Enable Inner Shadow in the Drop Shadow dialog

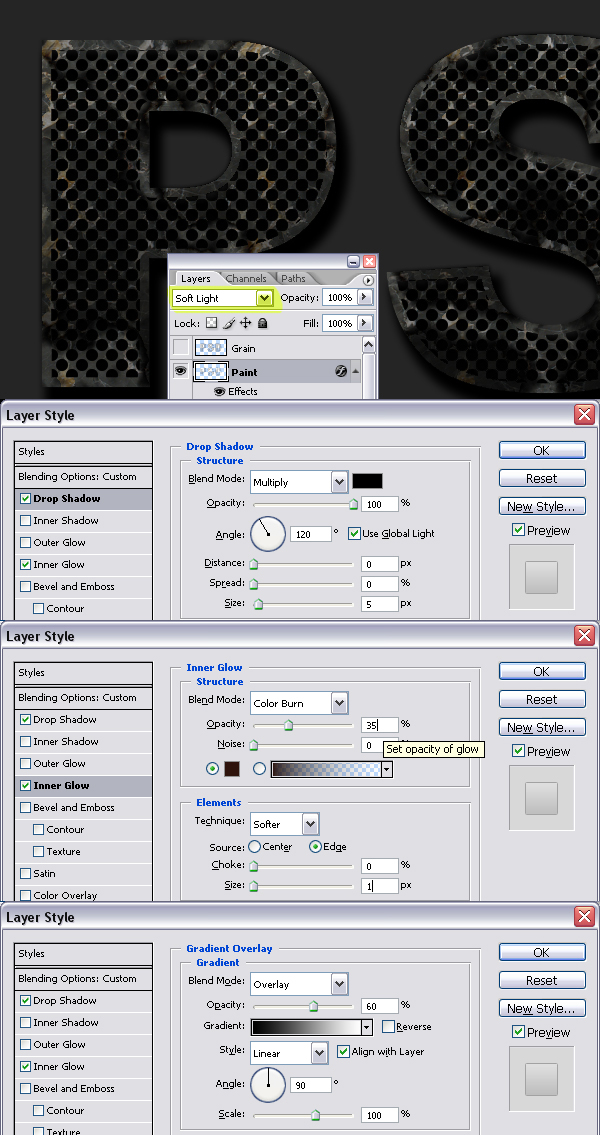tap(26, 520)
